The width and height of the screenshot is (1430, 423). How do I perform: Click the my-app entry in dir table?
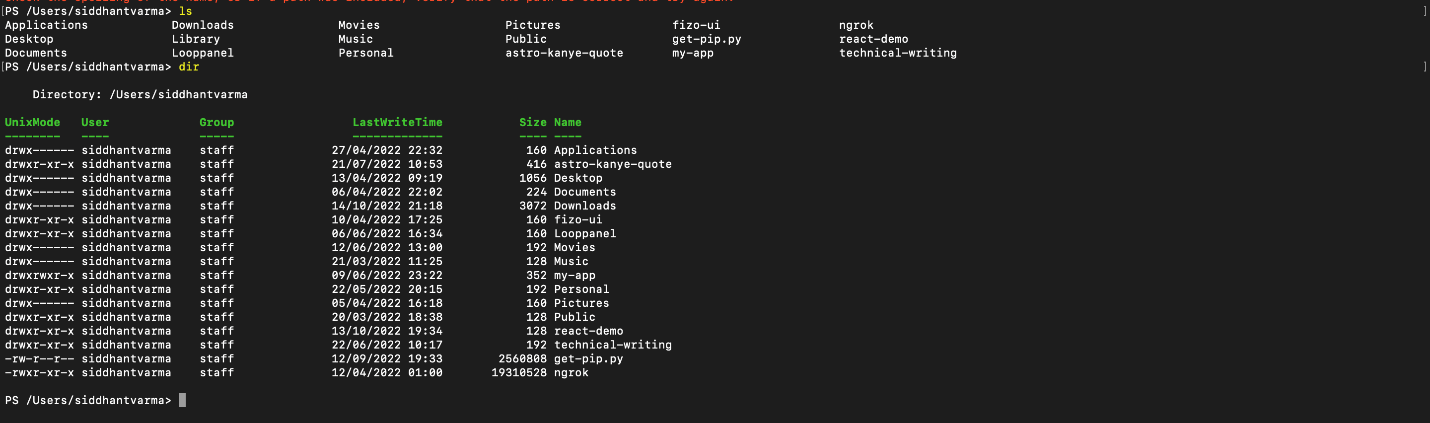tap(575, 275)
